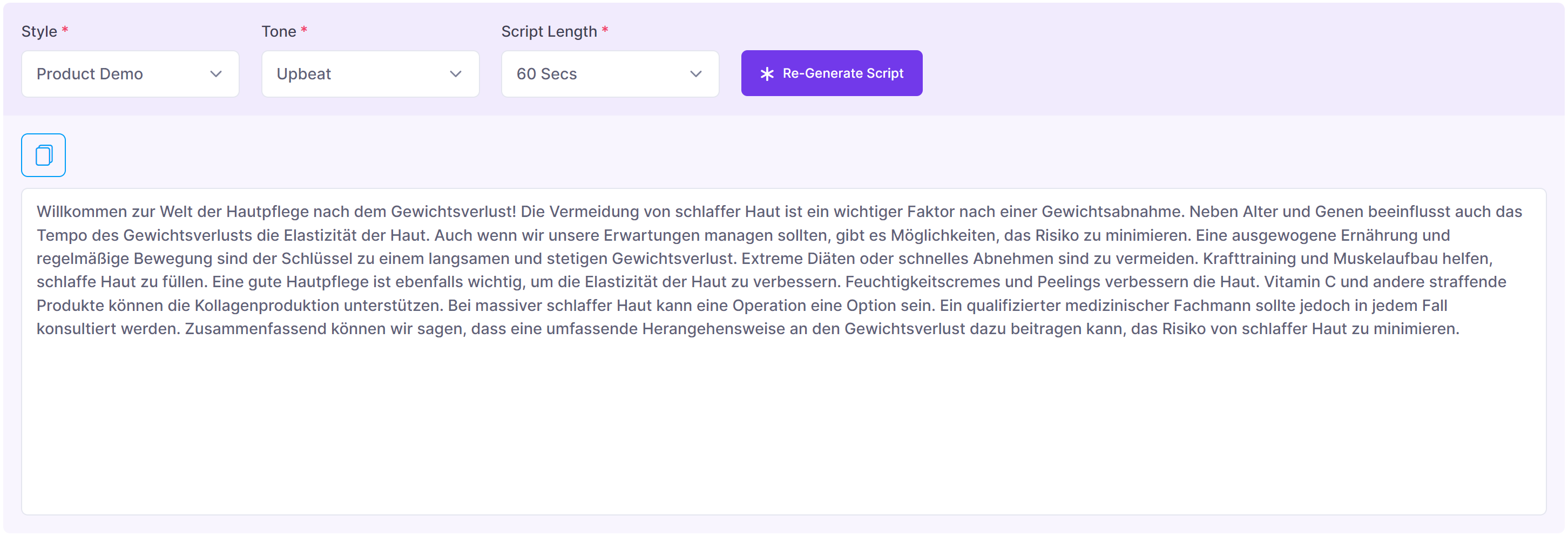This screenshot has width=1568, height=536.
Task: Click inside the generated script text area
Action: click(783, 351)
